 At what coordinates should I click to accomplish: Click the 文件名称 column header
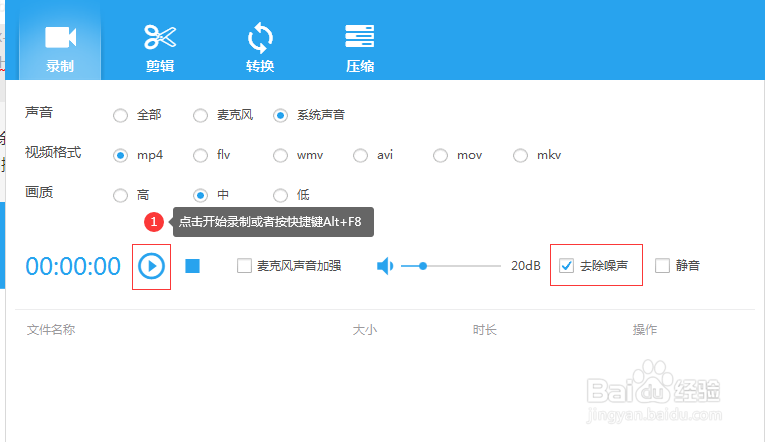pyautogui.click(x=51, y=330)
